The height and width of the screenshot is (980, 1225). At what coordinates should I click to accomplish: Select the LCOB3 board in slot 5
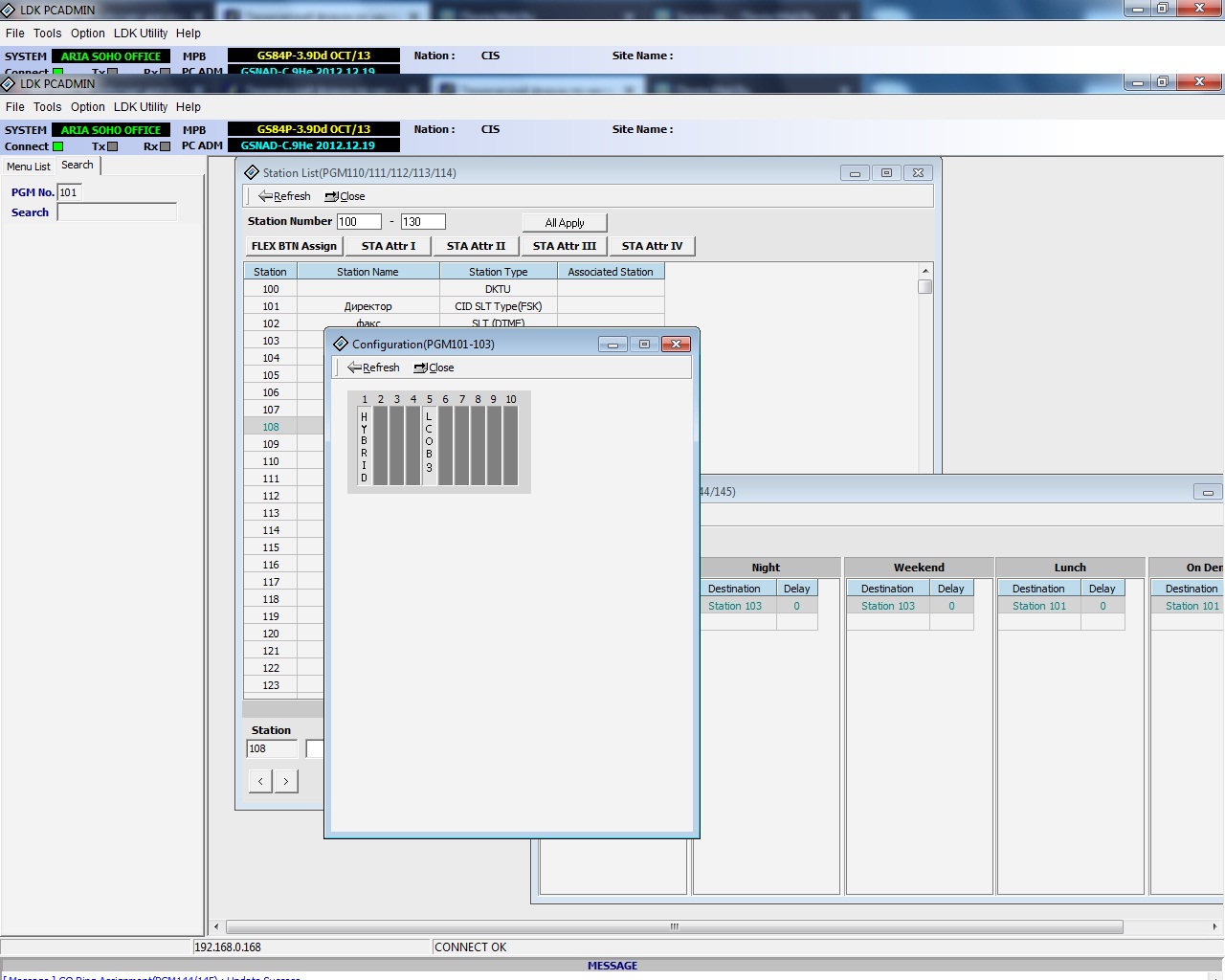point(429,445)
